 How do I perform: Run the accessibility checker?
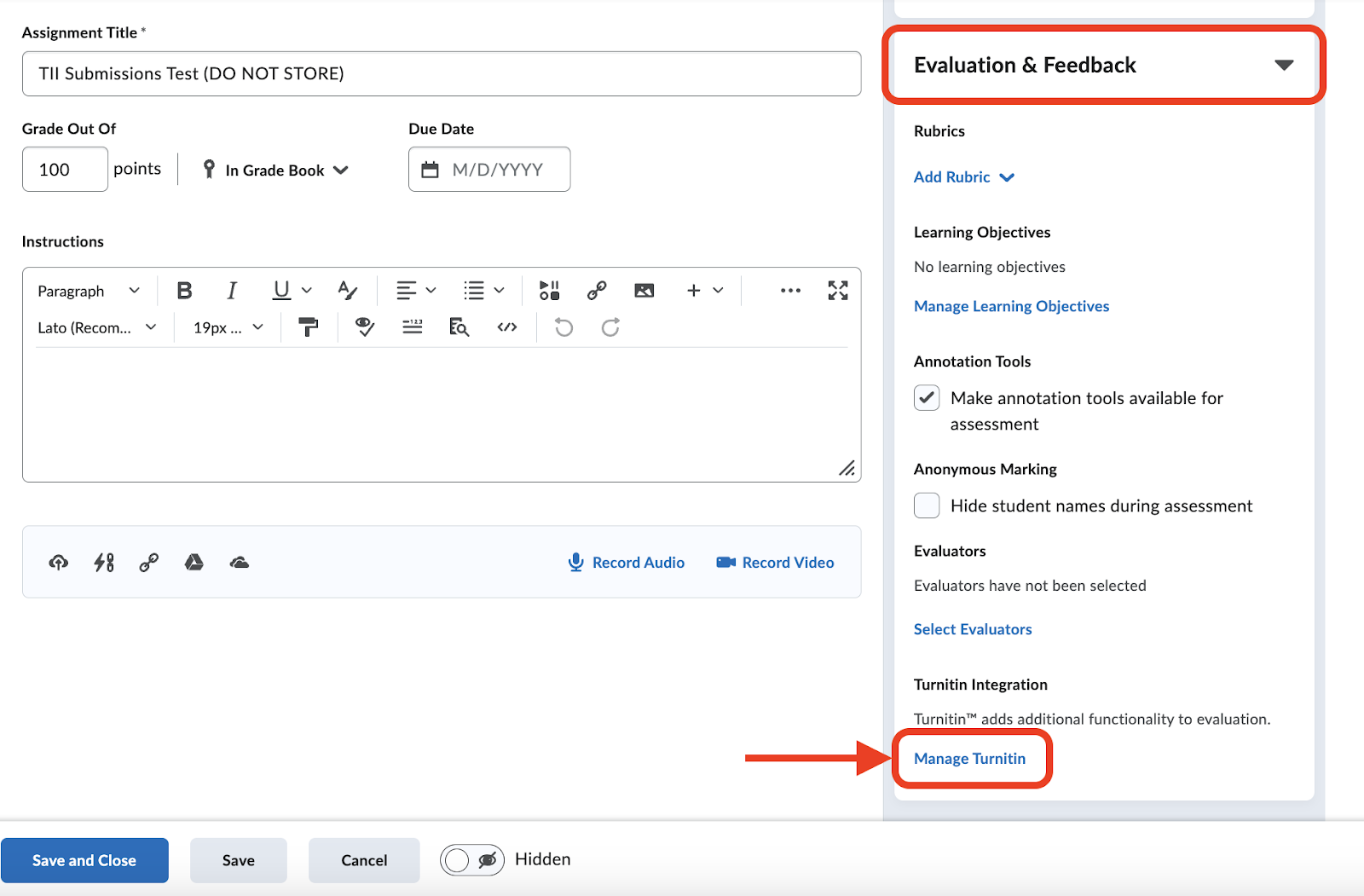click(x=365, y=327)
